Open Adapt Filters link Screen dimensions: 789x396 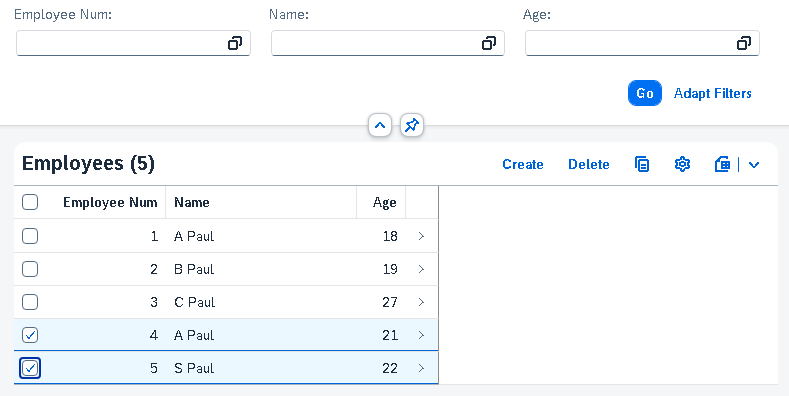713,93
